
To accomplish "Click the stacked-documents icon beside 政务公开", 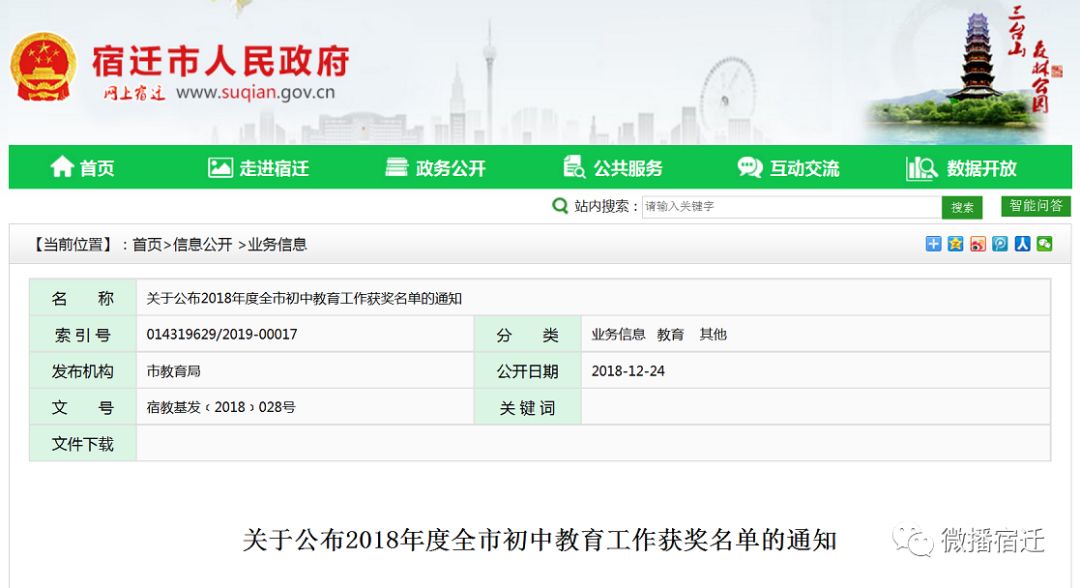I will [396, 167].
